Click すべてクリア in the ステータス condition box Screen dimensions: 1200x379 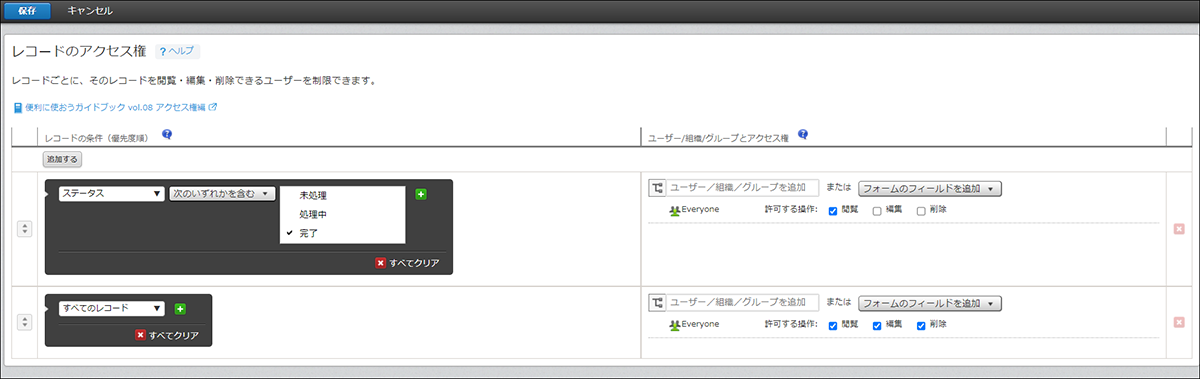point(407,263)
